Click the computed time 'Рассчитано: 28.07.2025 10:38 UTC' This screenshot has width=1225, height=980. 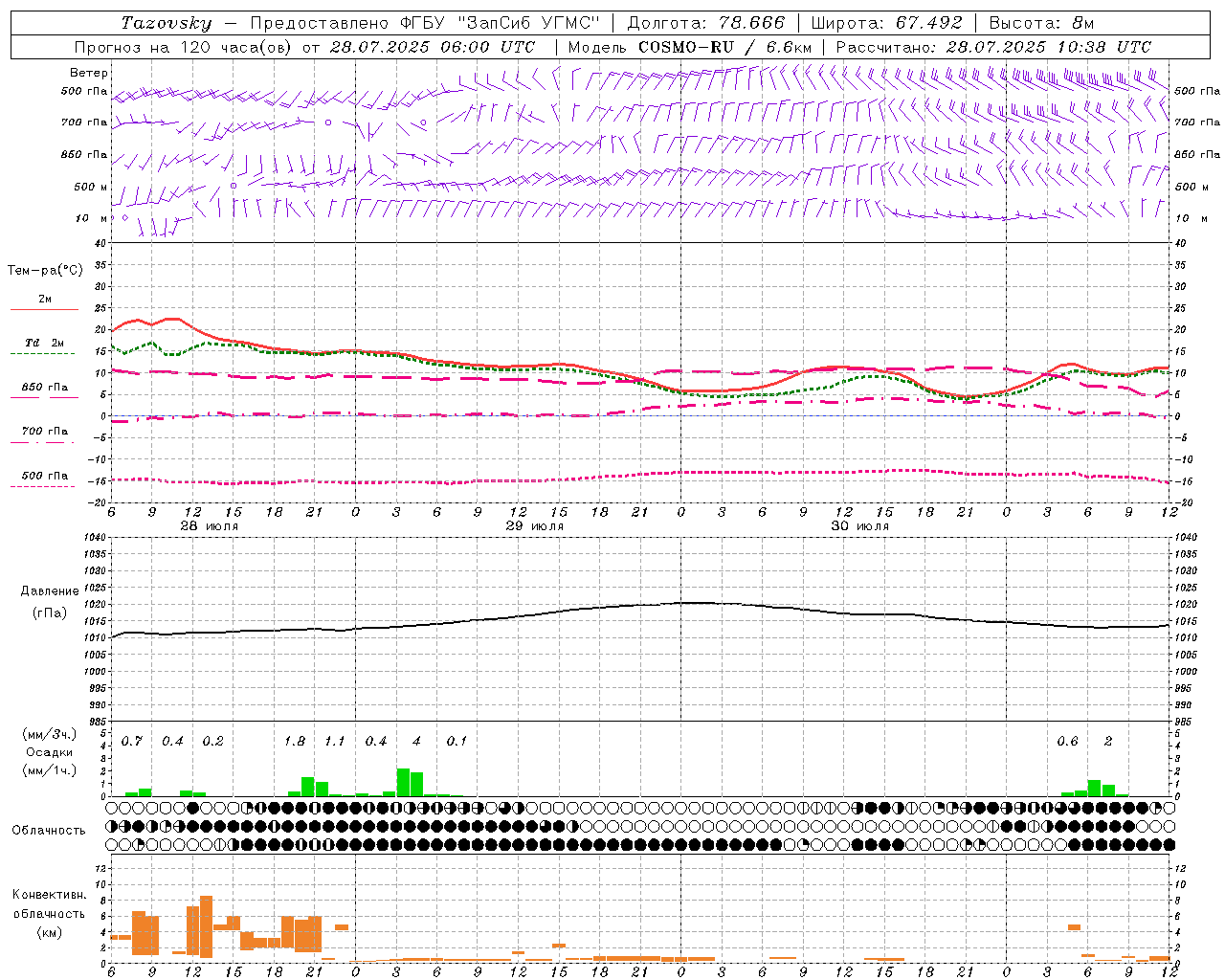tap(993, 47)
